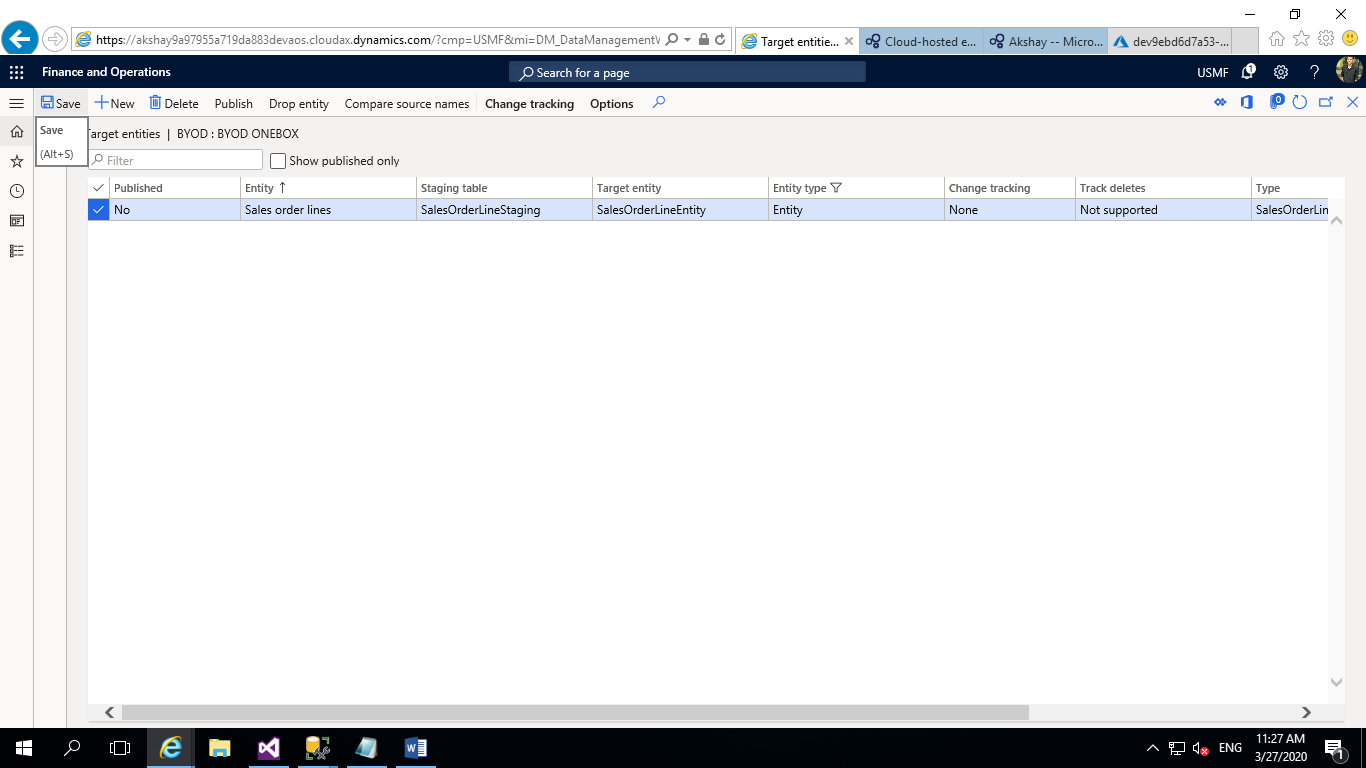Screen dimensions: 1366x768
Task: Click Save in action pane
Action: [60, 103]
